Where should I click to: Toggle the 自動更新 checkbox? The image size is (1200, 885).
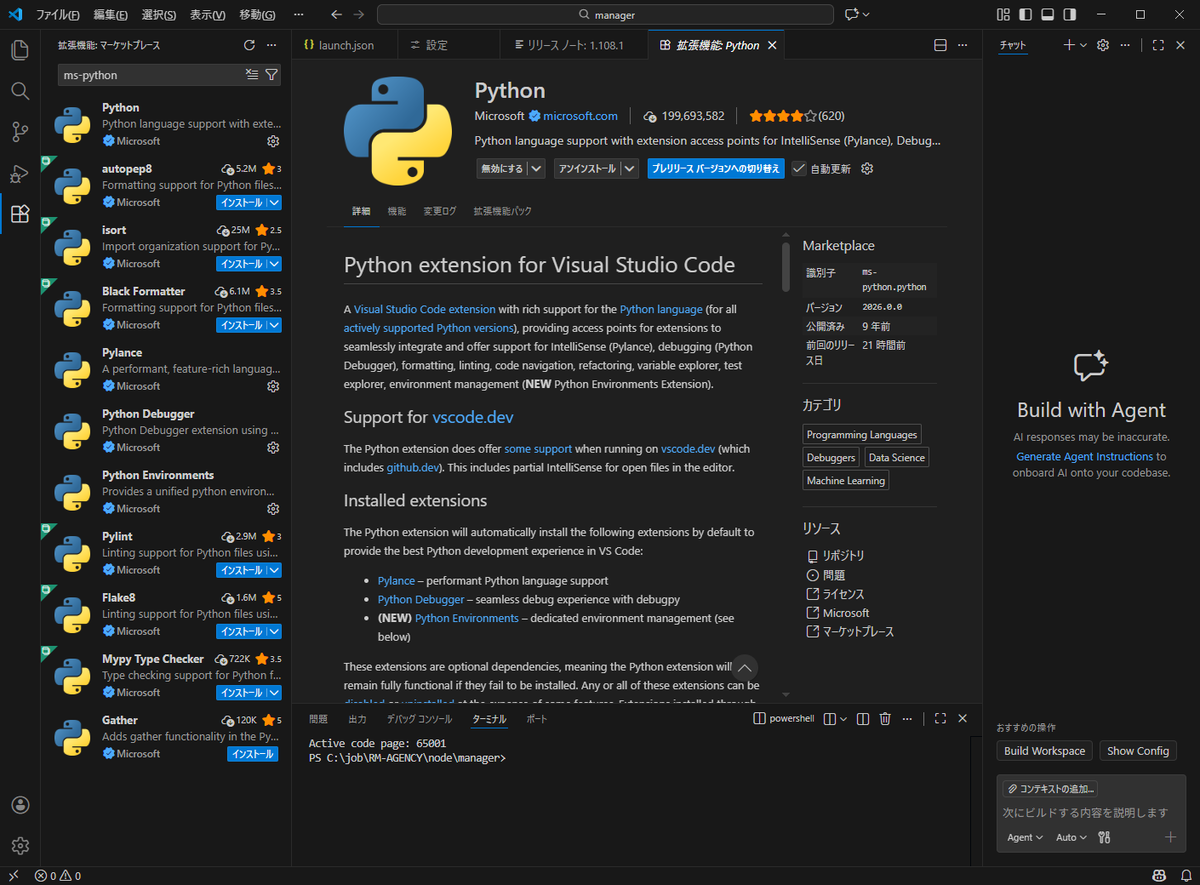(x=799, y=168)
